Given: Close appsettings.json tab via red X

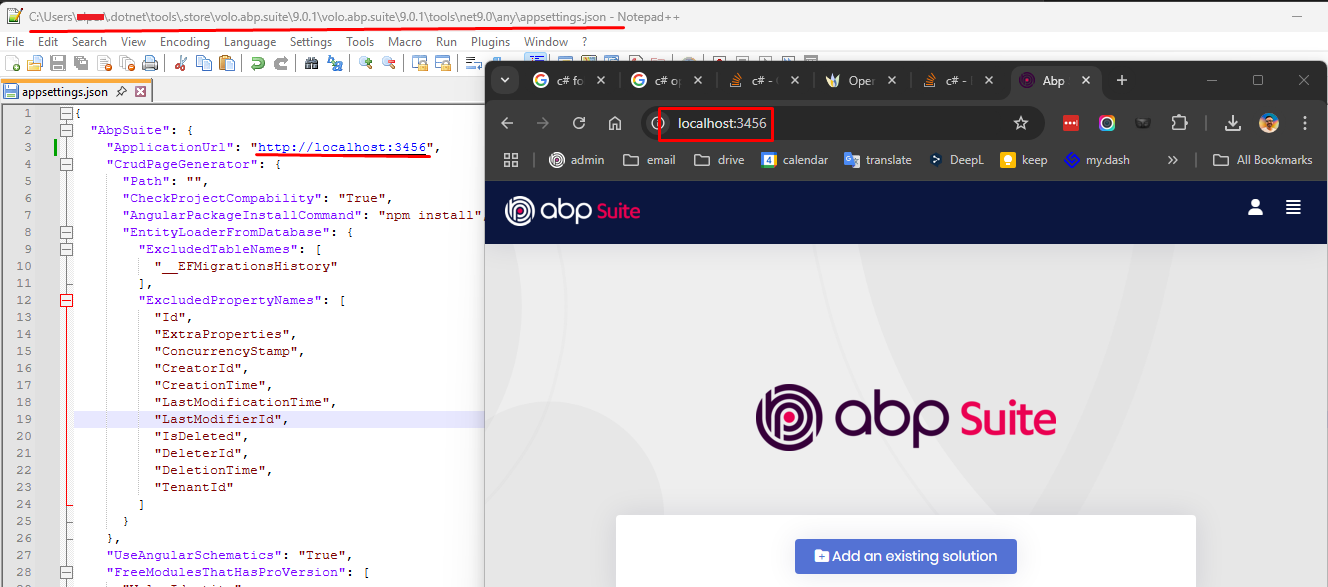Looking at the screenshot, I should click(140, 92).
